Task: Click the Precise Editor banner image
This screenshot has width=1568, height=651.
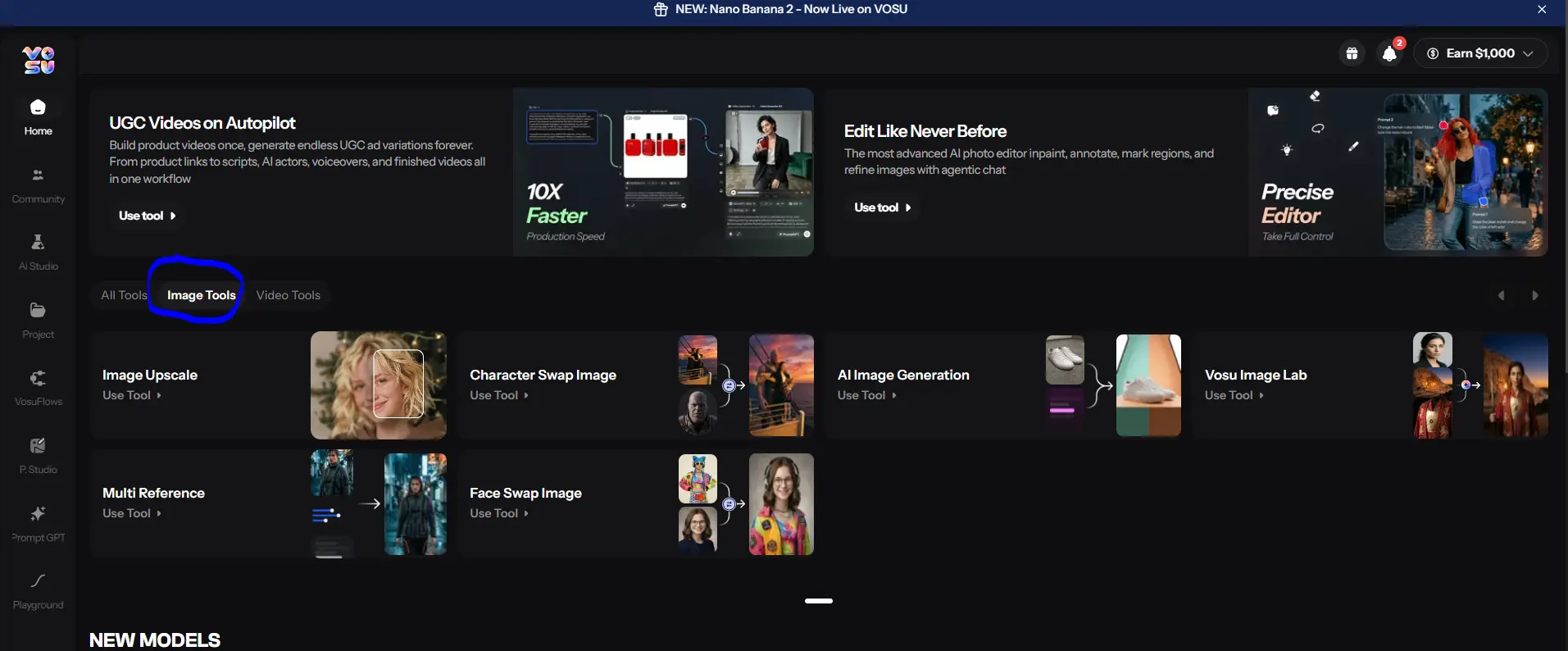Action: 1398,172
